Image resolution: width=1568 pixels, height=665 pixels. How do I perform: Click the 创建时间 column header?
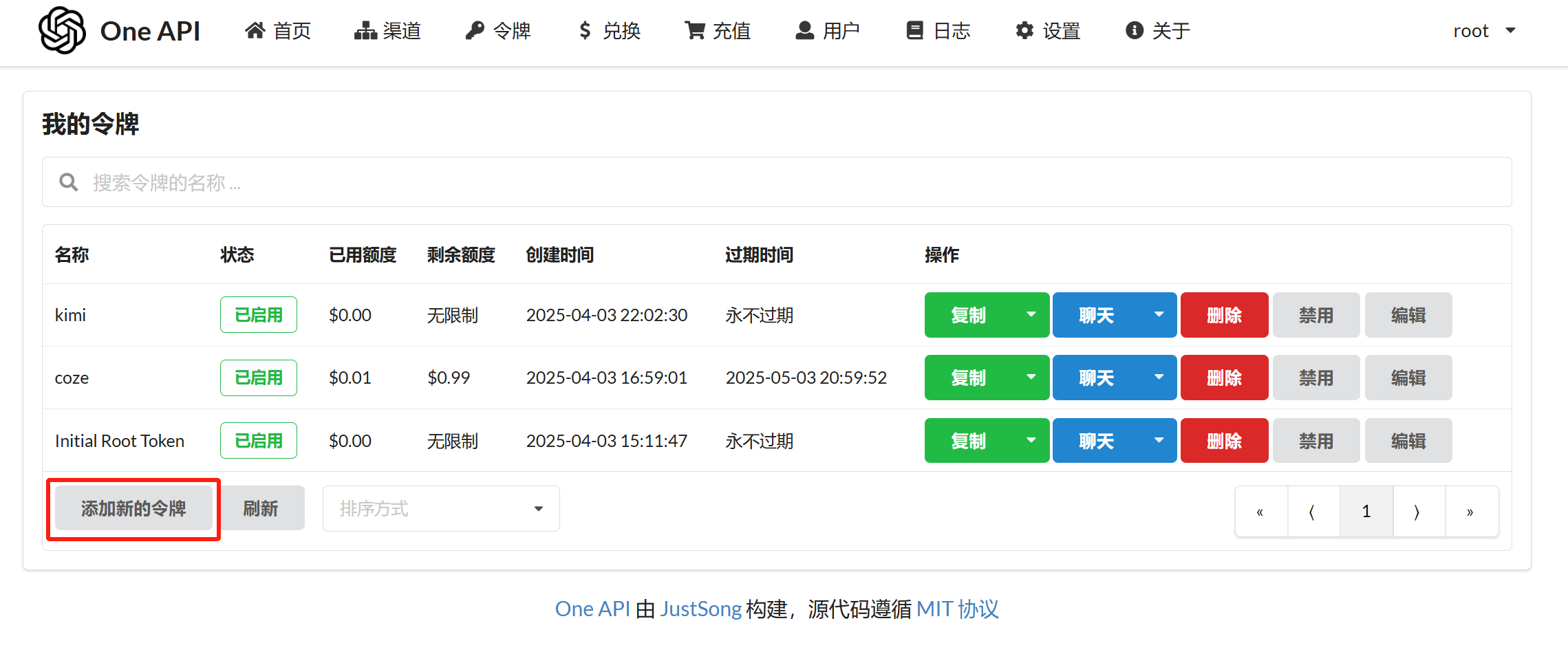pyautogui.click(x=560, y=254)
